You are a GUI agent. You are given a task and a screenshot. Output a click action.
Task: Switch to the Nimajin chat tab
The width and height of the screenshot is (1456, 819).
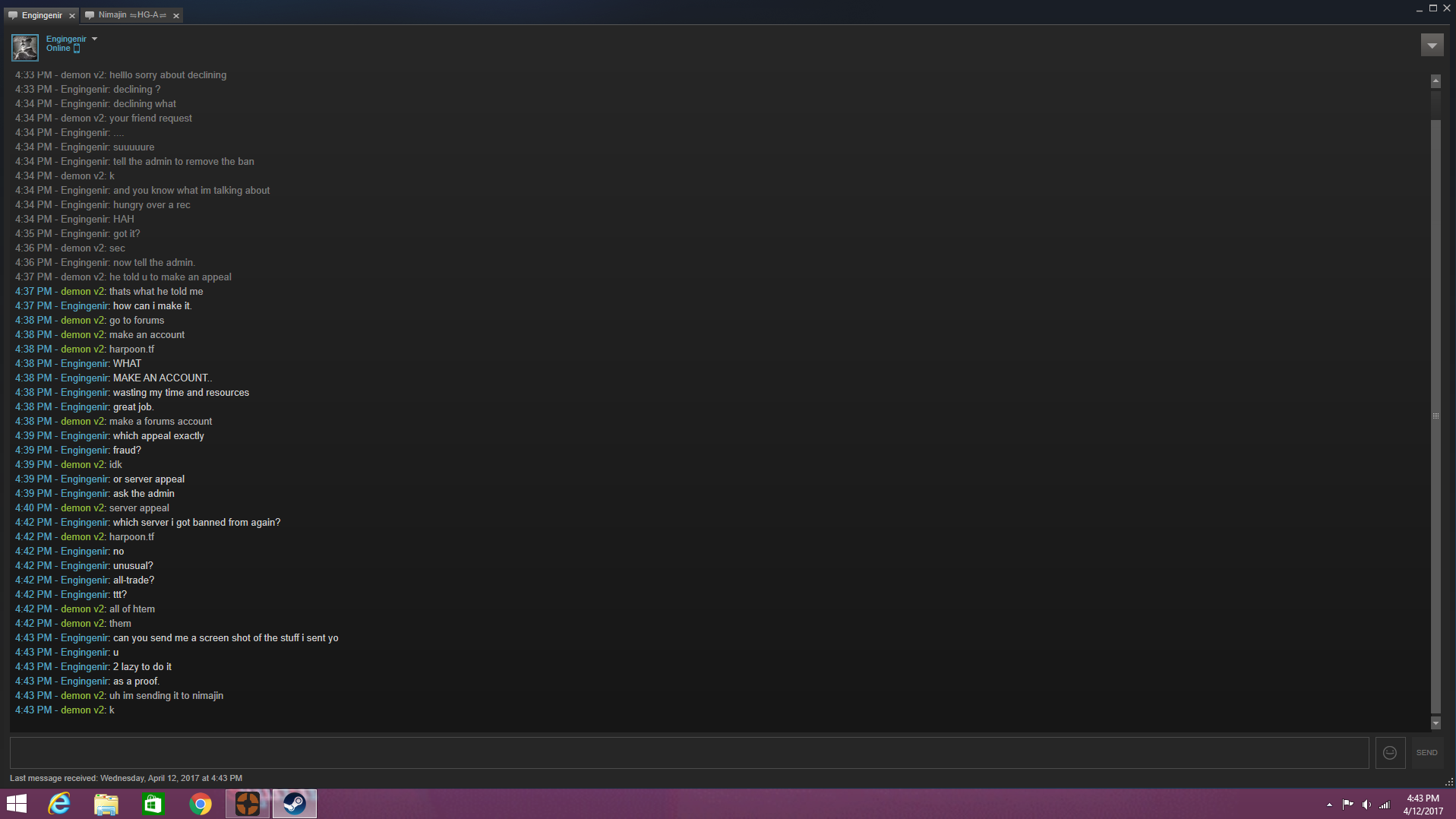pos(125,15)
